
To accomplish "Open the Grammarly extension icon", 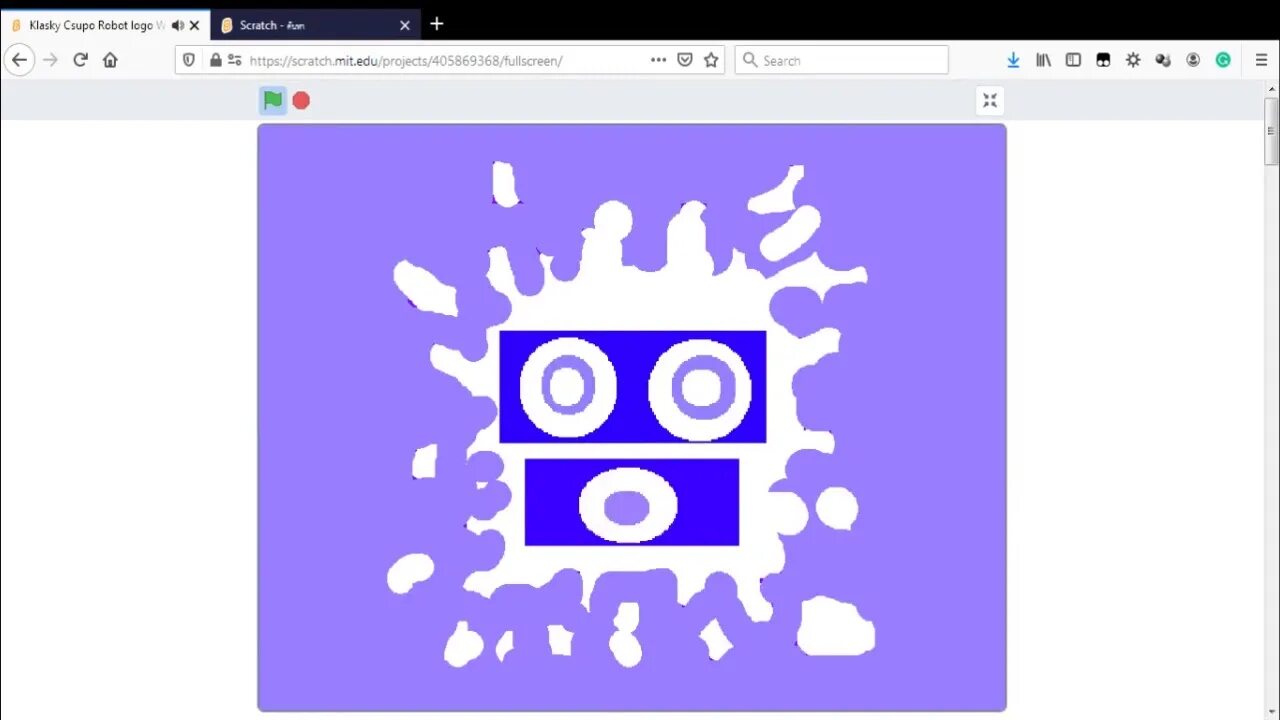I will point(1223,60).
